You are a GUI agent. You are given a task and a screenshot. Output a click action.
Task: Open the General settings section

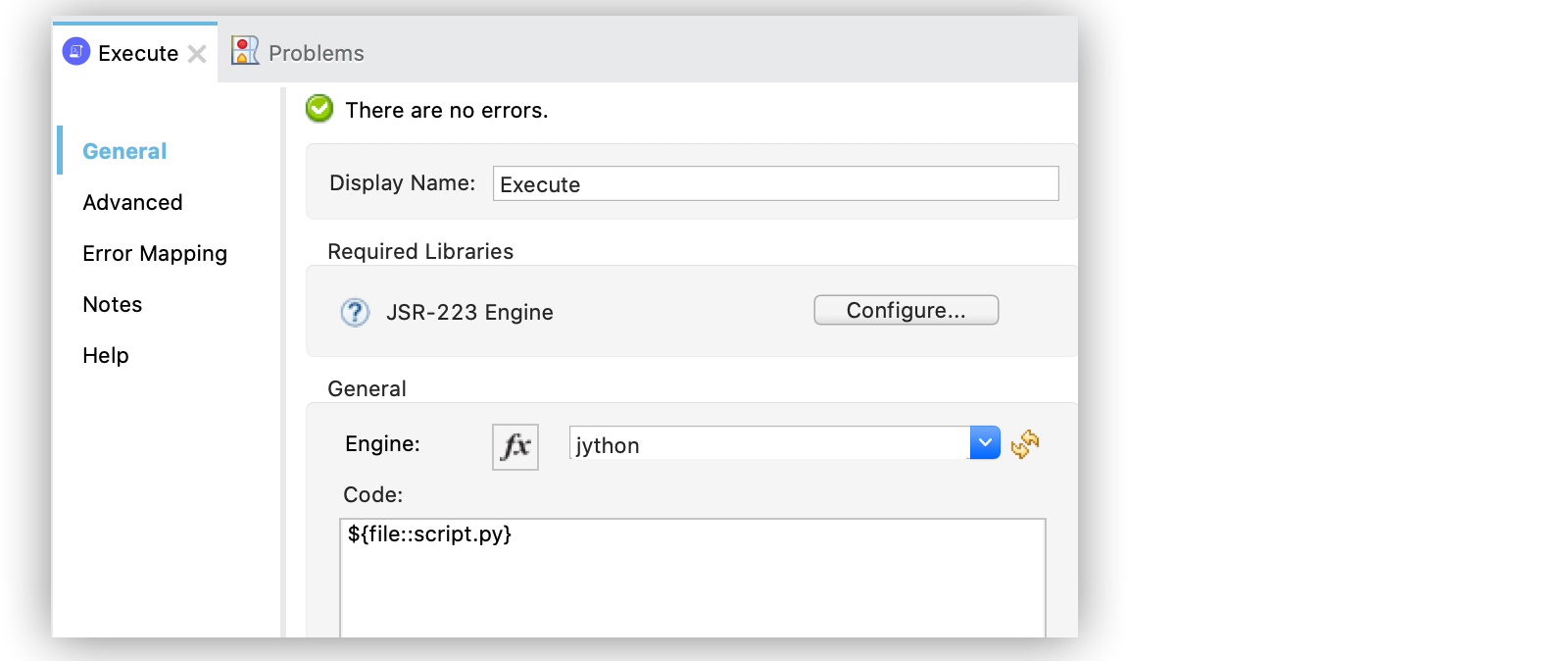[x=124, y=151]
